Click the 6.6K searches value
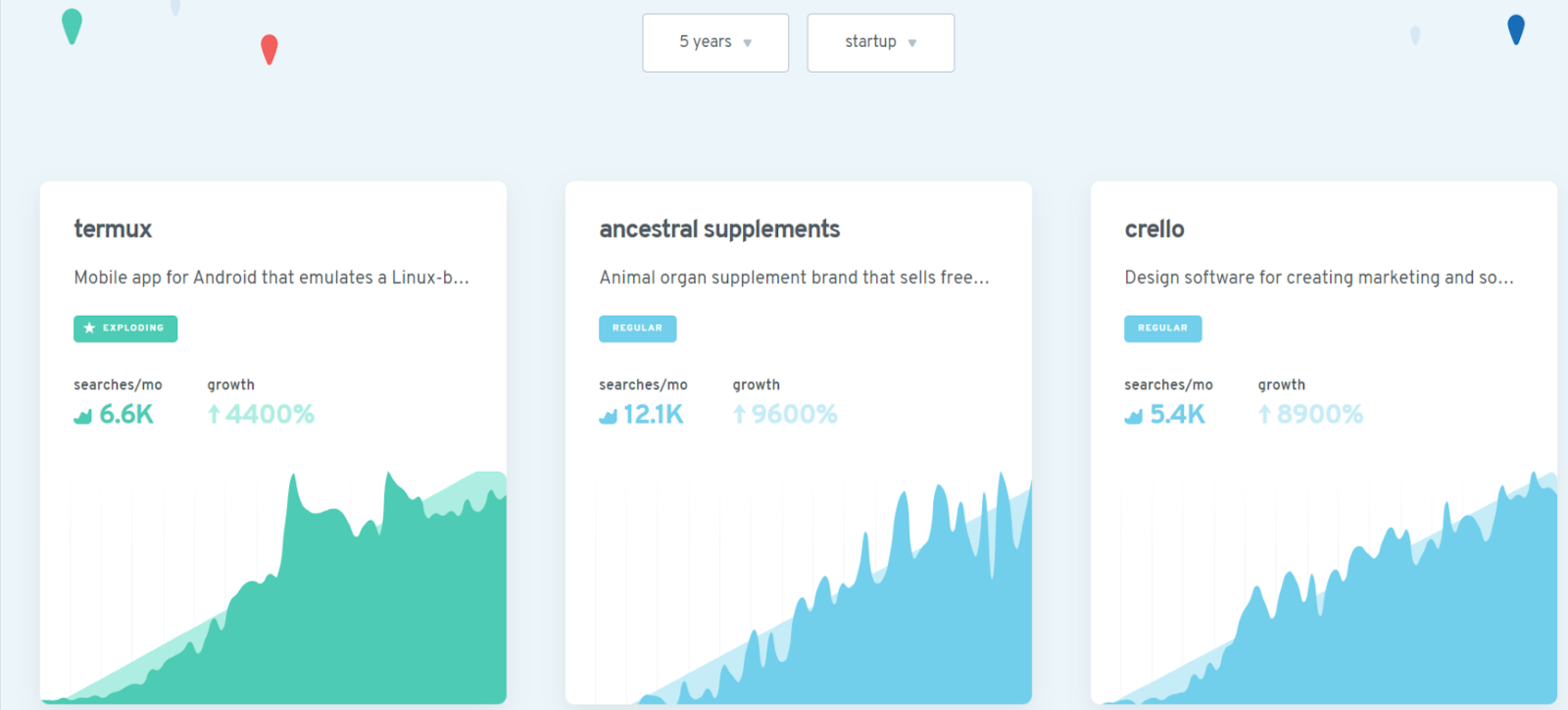Image resolution: width=1568 pixels, height=710 pixels. coord(126,415)
